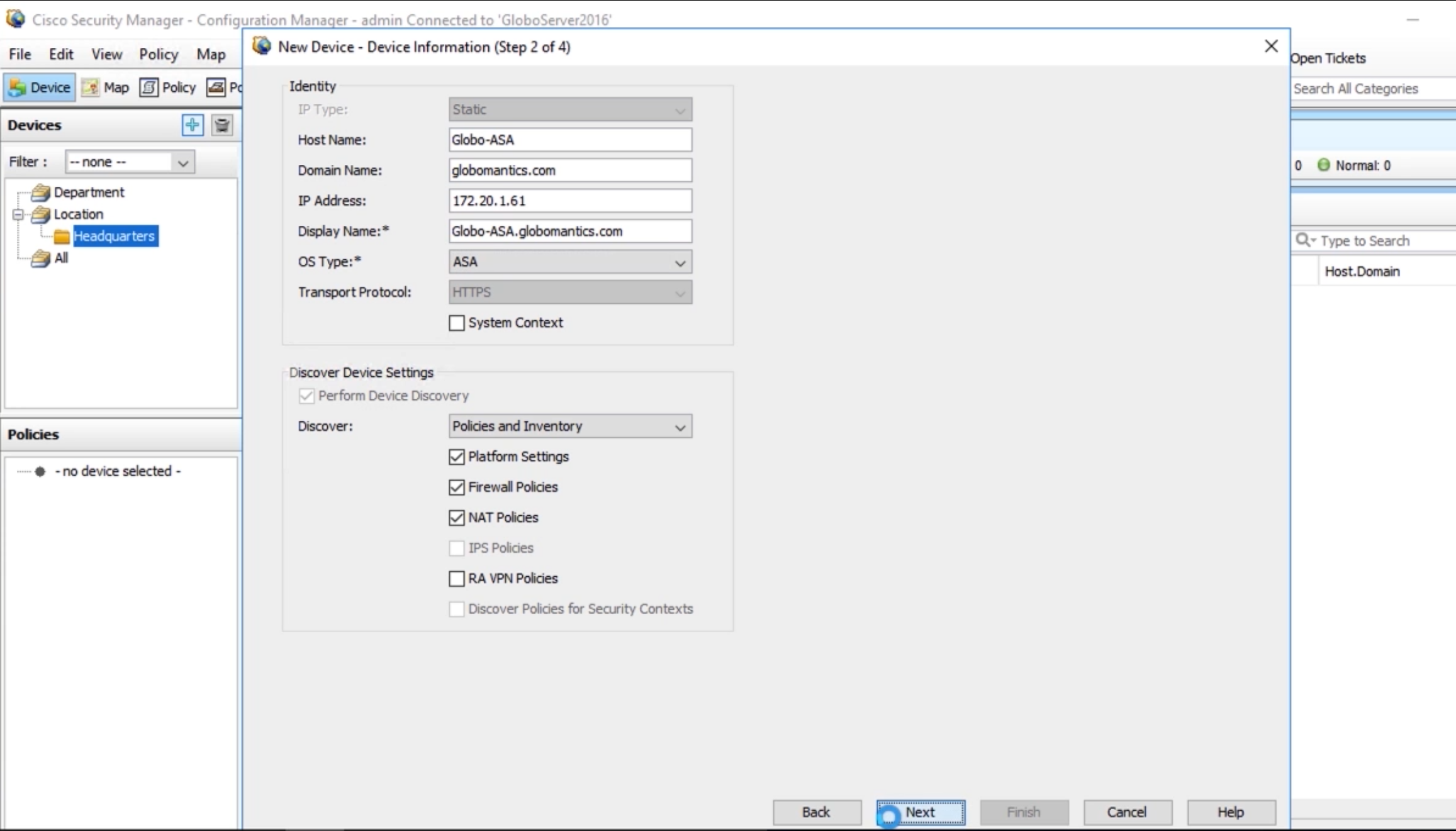Open the Policy menu

coord(159,54)
